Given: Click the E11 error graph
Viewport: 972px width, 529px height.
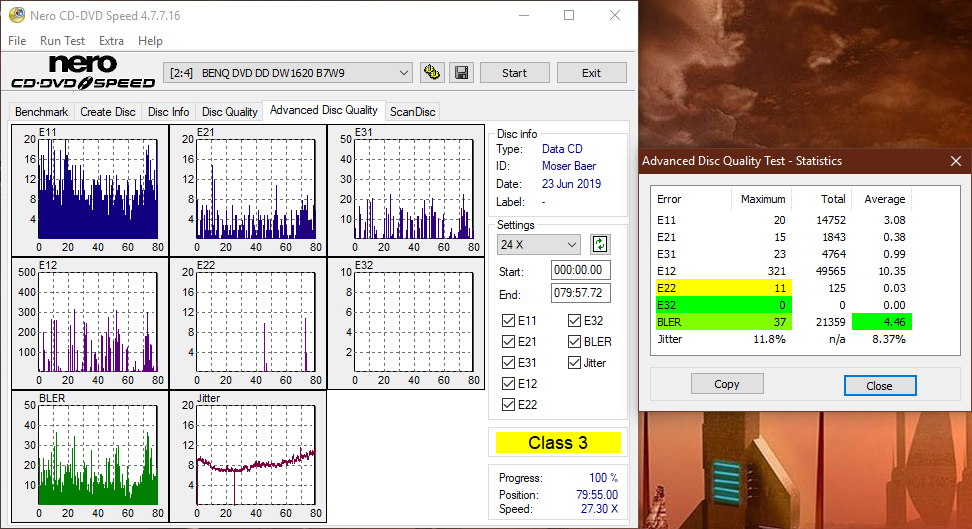Looking at the screenshot, I should coord(90,190).
